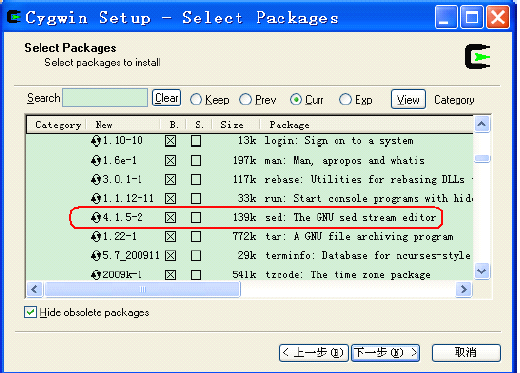This screenshot has width=520, height=373.
Task: Select the 'run: Start console programs' text
Action: point(342,199)
